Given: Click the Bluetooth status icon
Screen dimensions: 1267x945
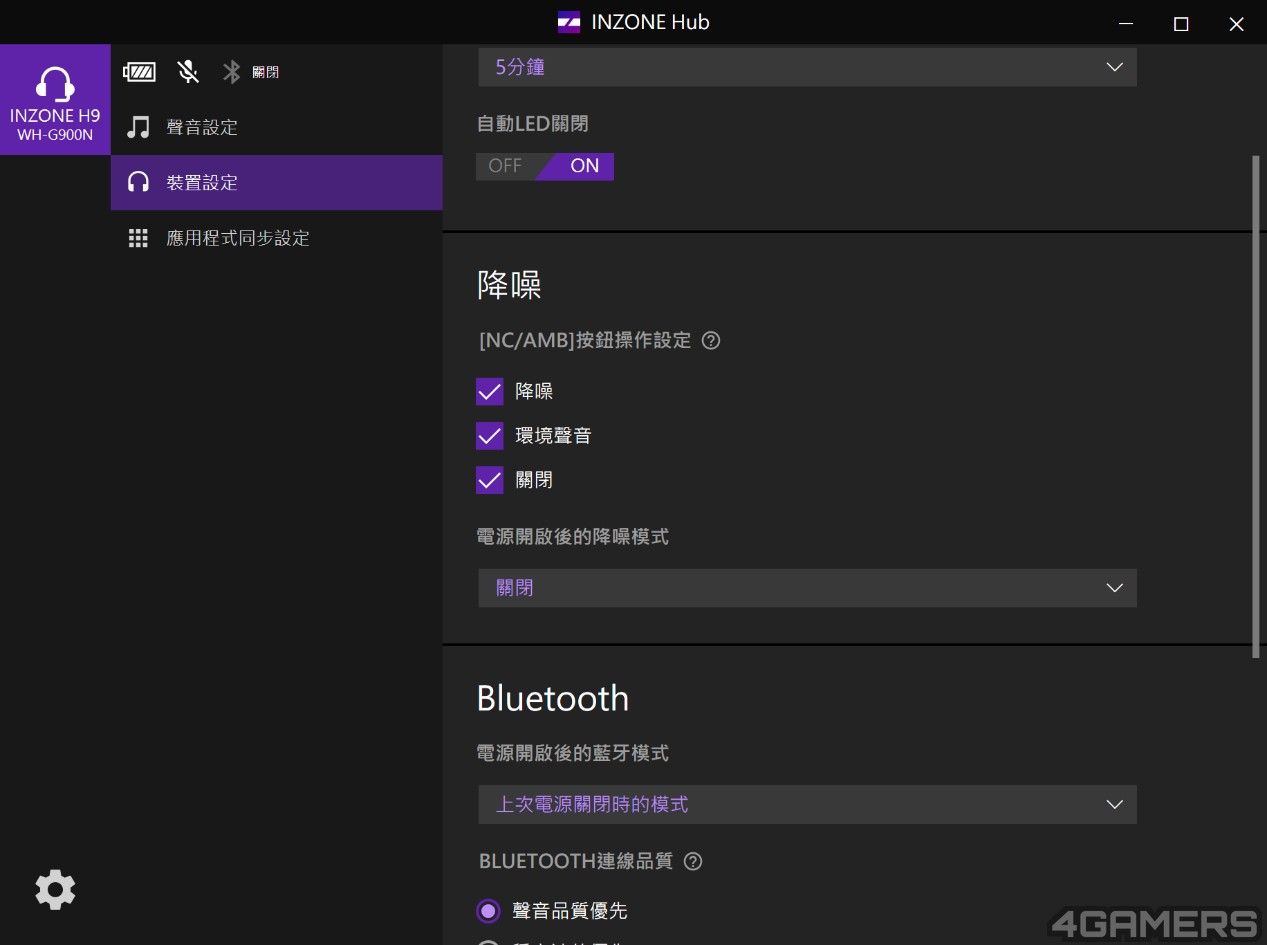Looking at the screenshot, I should pos(232,72).
